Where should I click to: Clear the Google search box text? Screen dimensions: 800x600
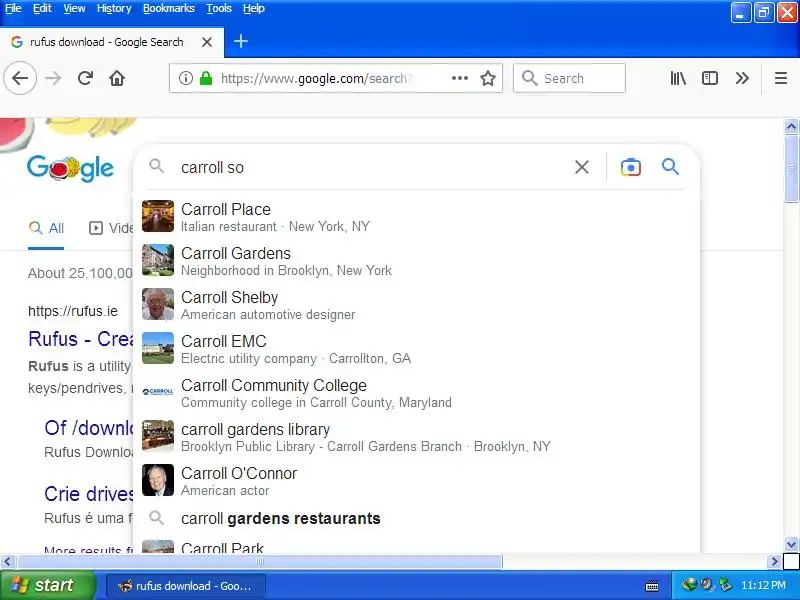[582, 167]
